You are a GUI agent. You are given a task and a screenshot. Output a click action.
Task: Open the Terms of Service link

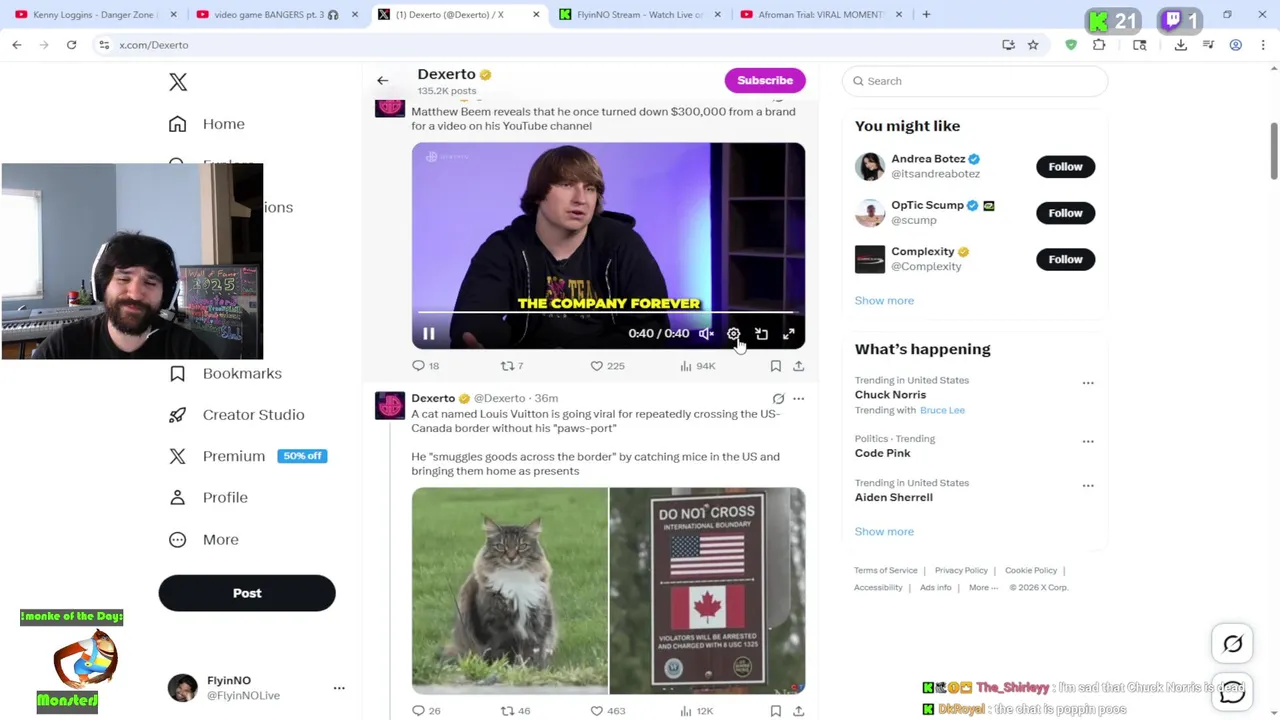pos(885,570)
